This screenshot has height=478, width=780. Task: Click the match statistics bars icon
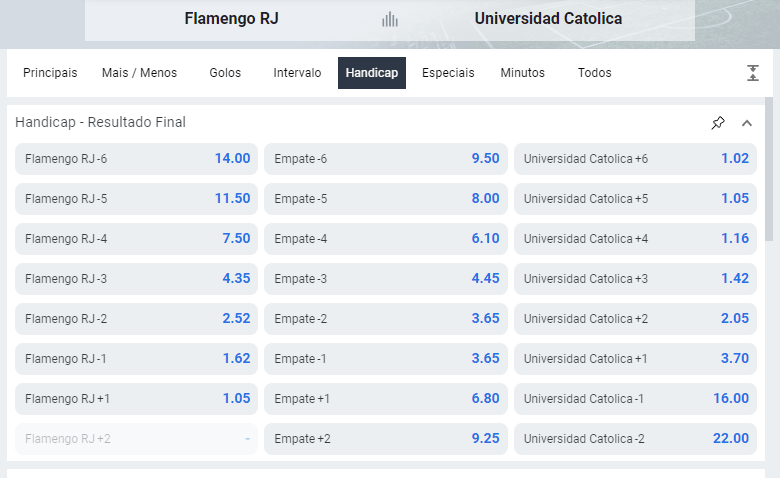pos(390,19)
